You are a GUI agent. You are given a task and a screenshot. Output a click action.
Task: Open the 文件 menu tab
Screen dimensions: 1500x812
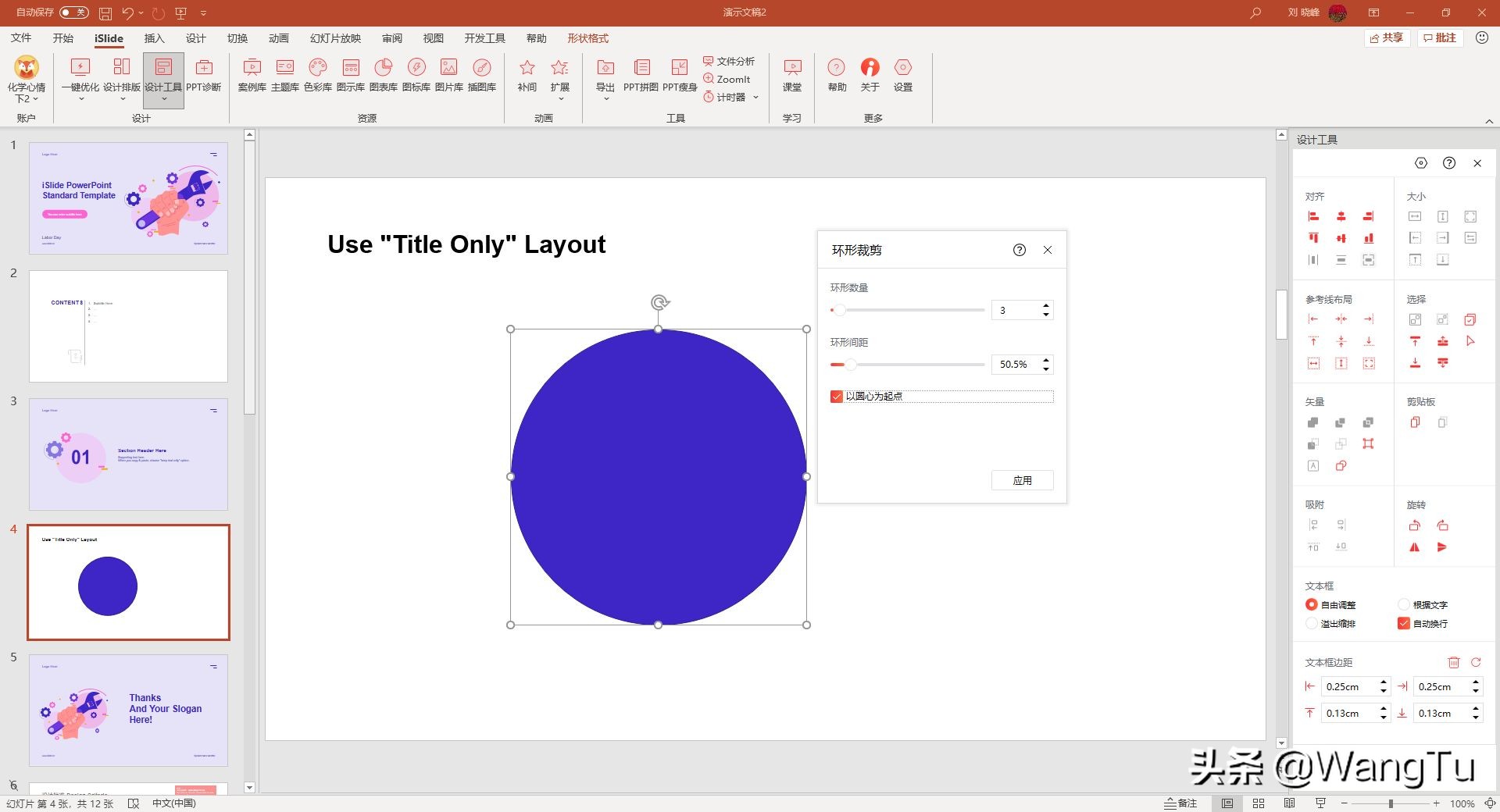[21, 38]
